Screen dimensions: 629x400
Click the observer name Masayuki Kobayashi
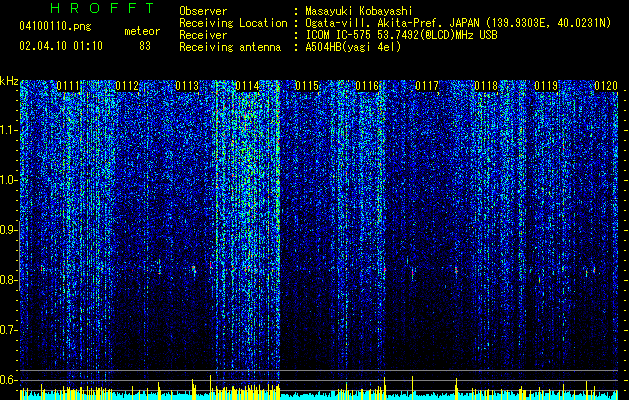point(359,11)
